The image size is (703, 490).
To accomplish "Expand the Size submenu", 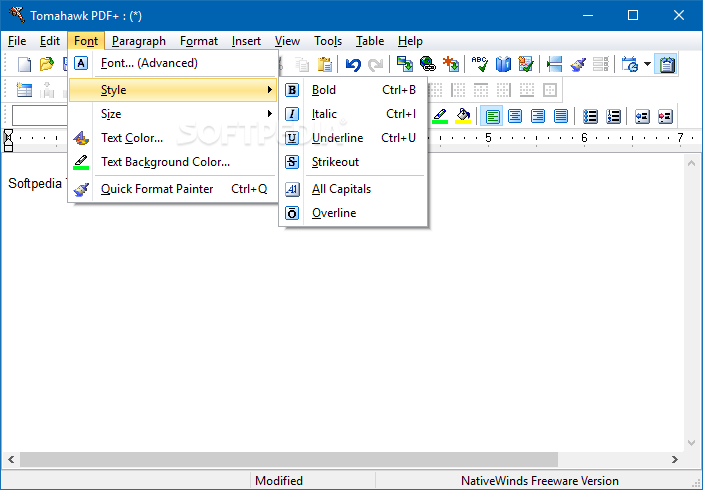I will (x=173, y=114).
